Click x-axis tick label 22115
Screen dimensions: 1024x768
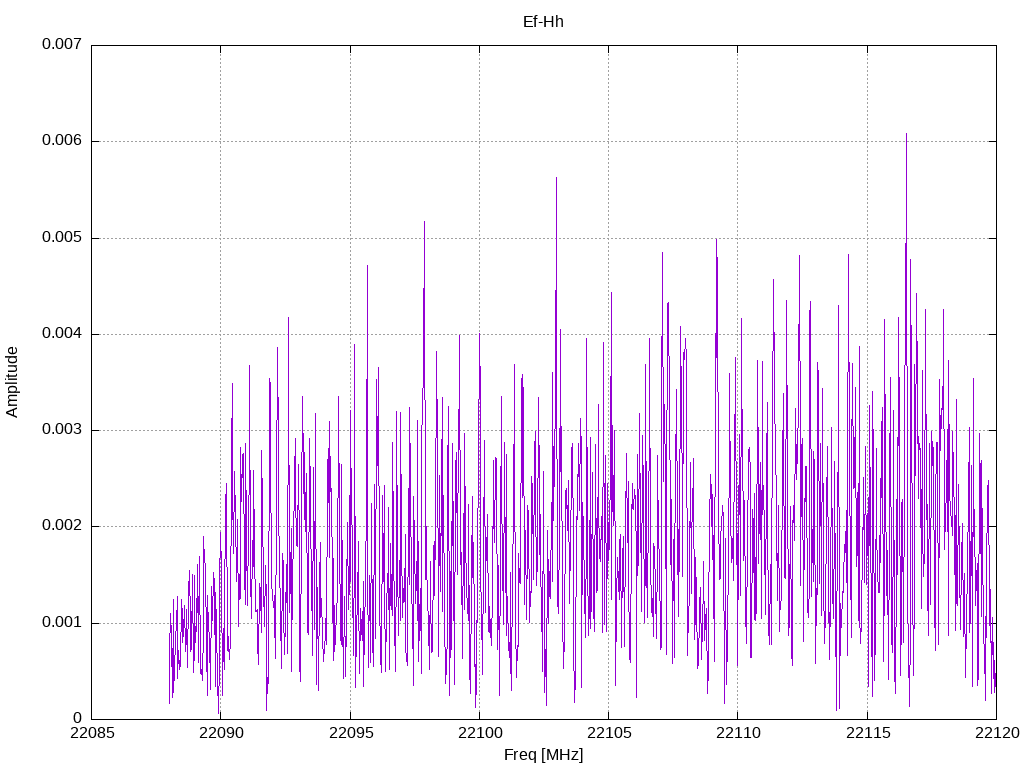tap(868, 733)
